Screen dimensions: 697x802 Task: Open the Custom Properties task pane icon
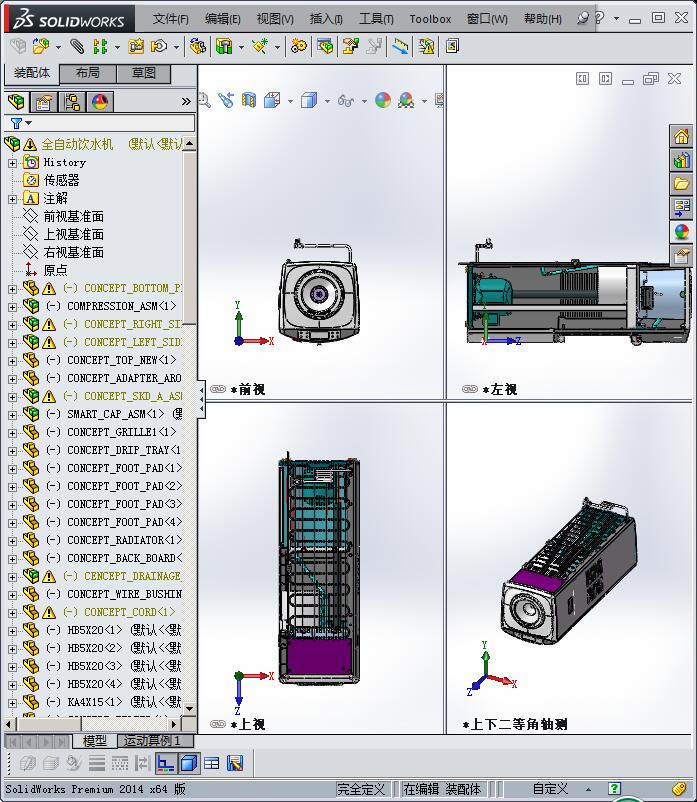(681, 255)
